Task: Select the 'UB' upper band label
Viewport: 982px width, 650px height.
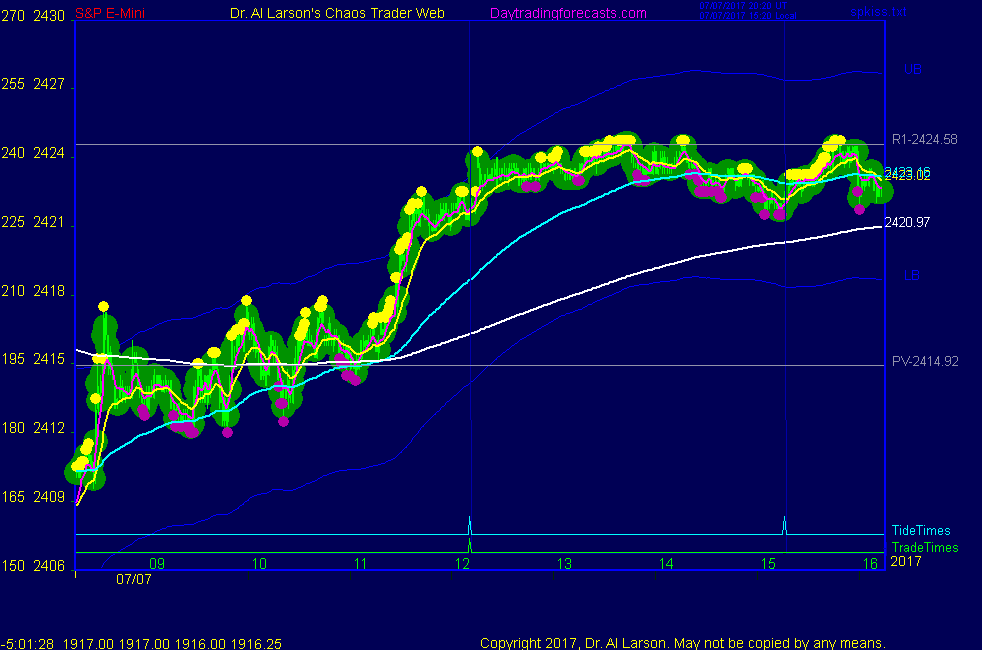Action: [x=912, y=70]
